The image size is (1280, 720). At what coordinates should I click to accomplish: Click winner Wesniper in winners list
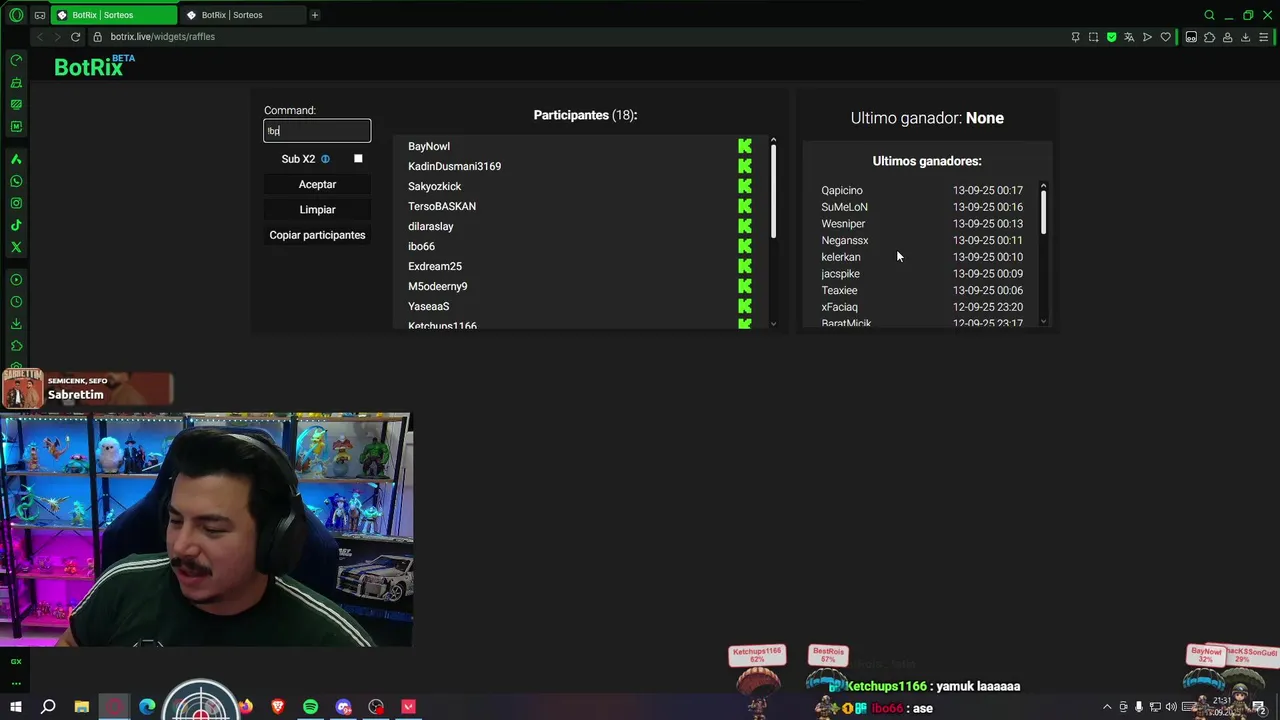843,224
